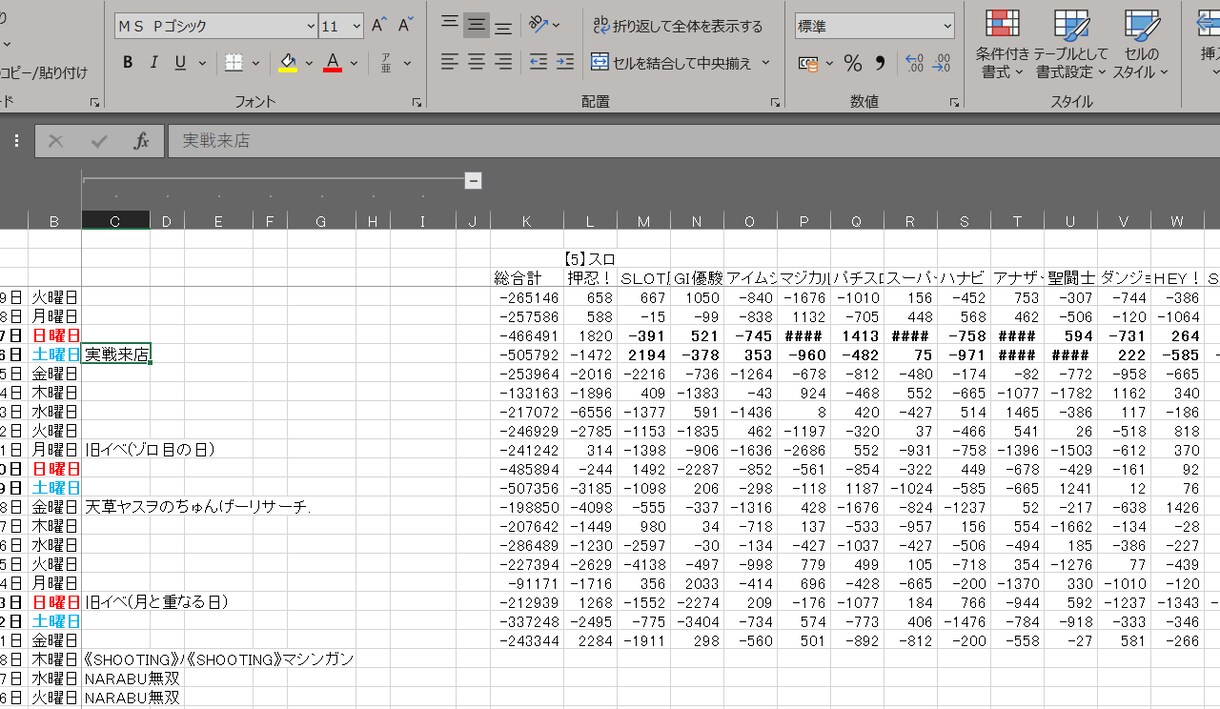Align text right
Image resolution: width=1220 pixels, height=709 pixels.
[503, 62]
